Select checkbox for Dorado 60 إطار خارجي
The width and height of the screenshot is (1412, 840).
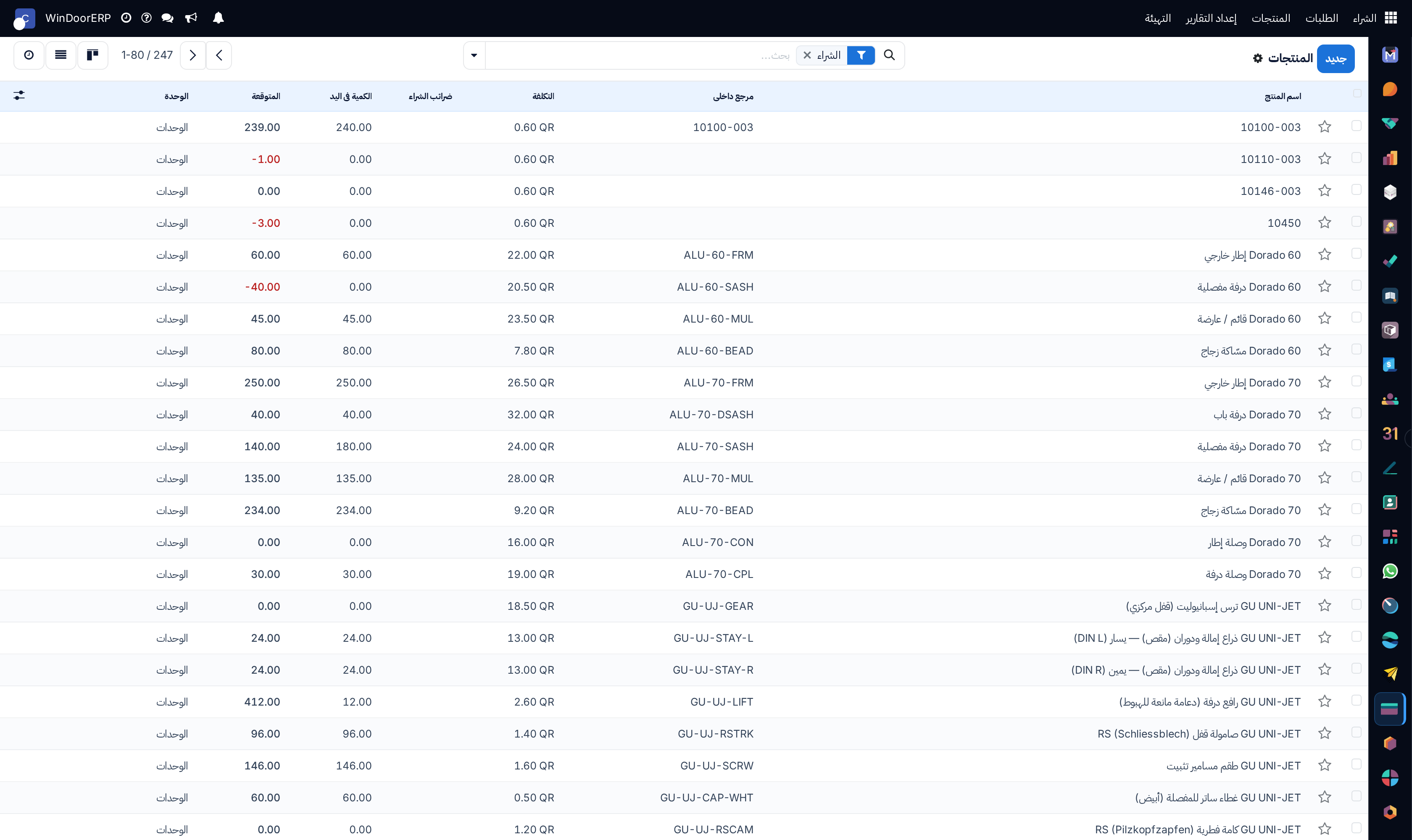click(1357, 254)
